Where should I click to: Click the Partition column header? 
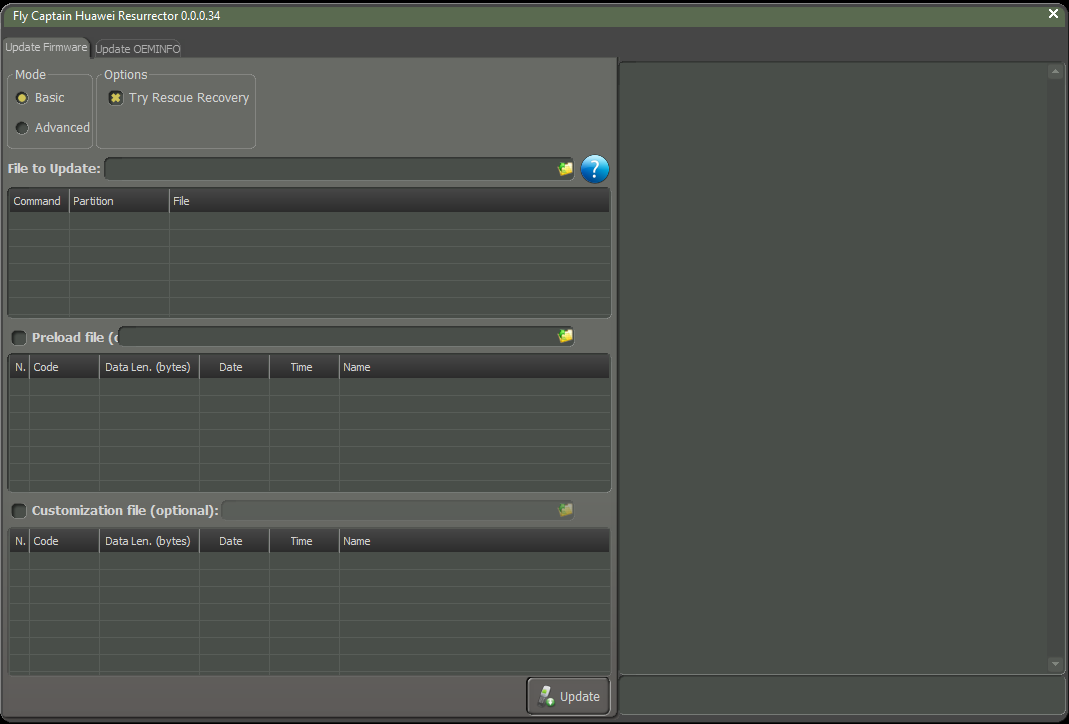coord(119,201)
